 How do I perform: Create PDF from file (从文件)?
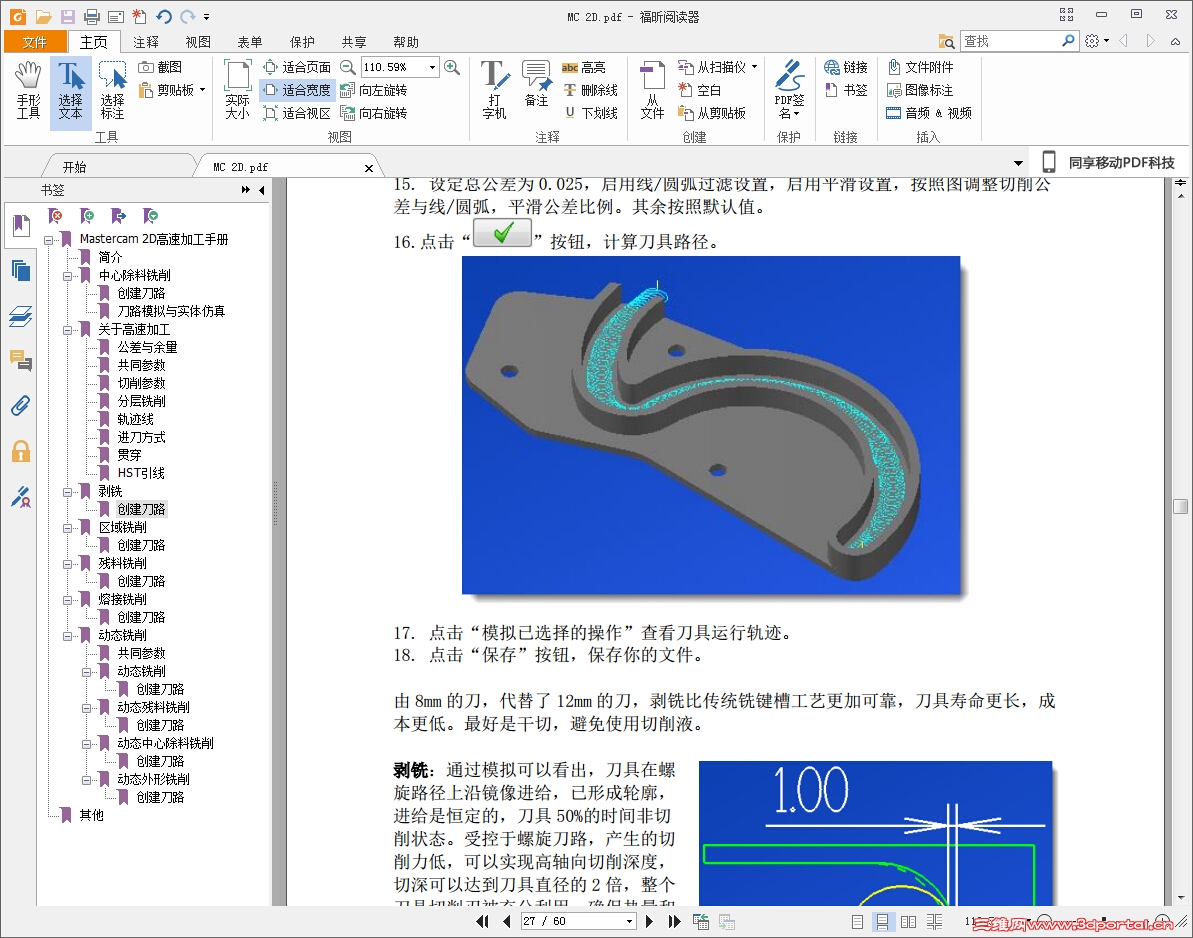coord(652,91)
